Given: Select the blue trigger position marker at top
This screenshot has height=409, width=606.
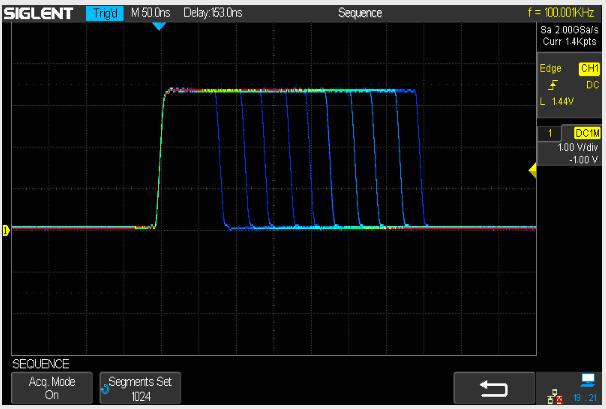Looking at the screenshot, I should click(x=157, y=25).
